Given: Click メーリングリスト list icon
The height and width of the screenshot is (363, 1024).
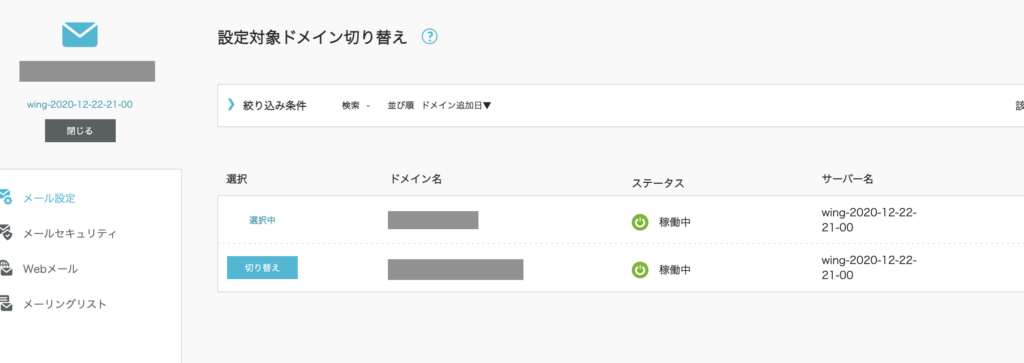Looking at the screenshot, I should (x=5, y=303).
